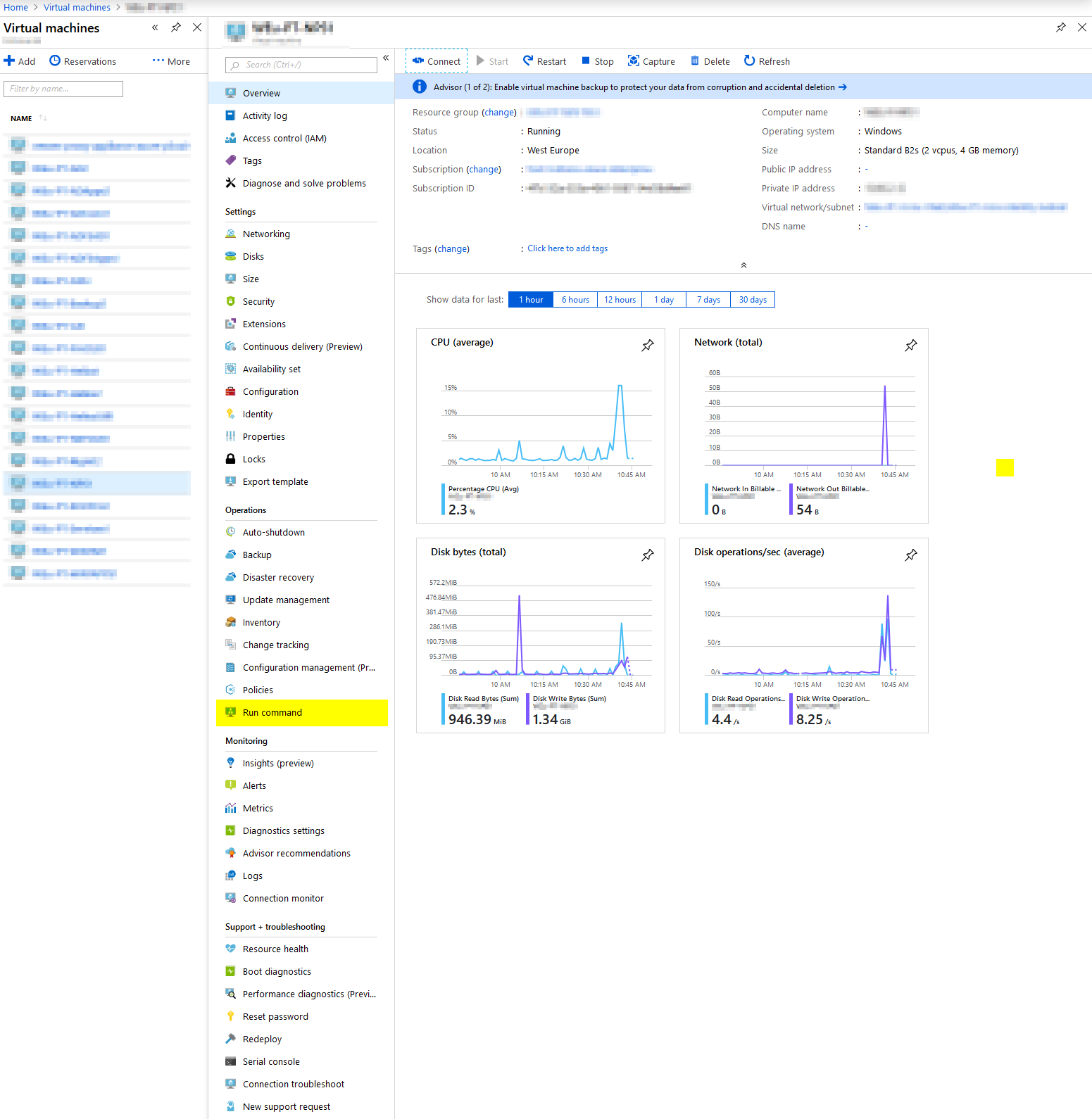Viewport: 1092px width, 1119px height.
Task: Click the Inventory box icon
Action: click(x=230, y=622)
